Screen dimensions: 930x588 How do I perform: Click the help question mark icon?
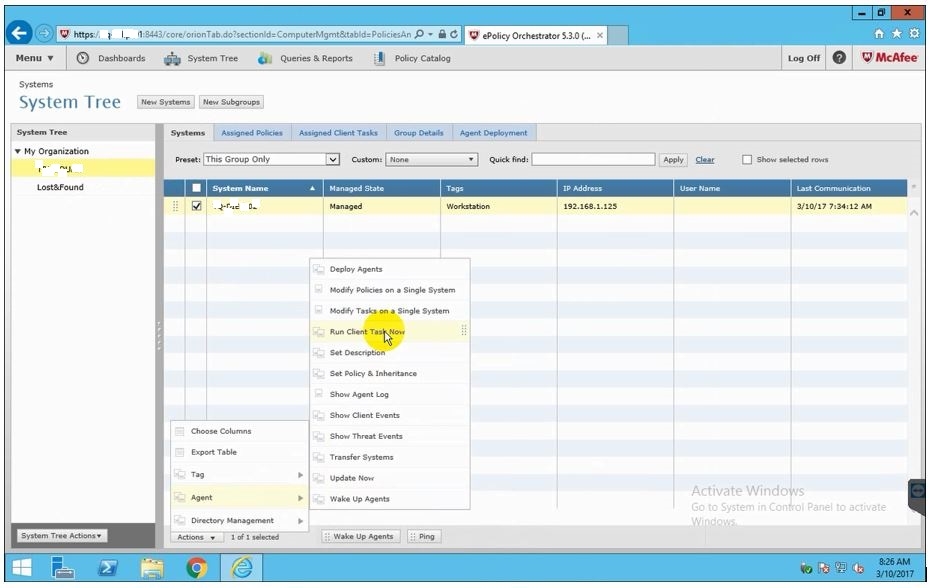(839, 58)
